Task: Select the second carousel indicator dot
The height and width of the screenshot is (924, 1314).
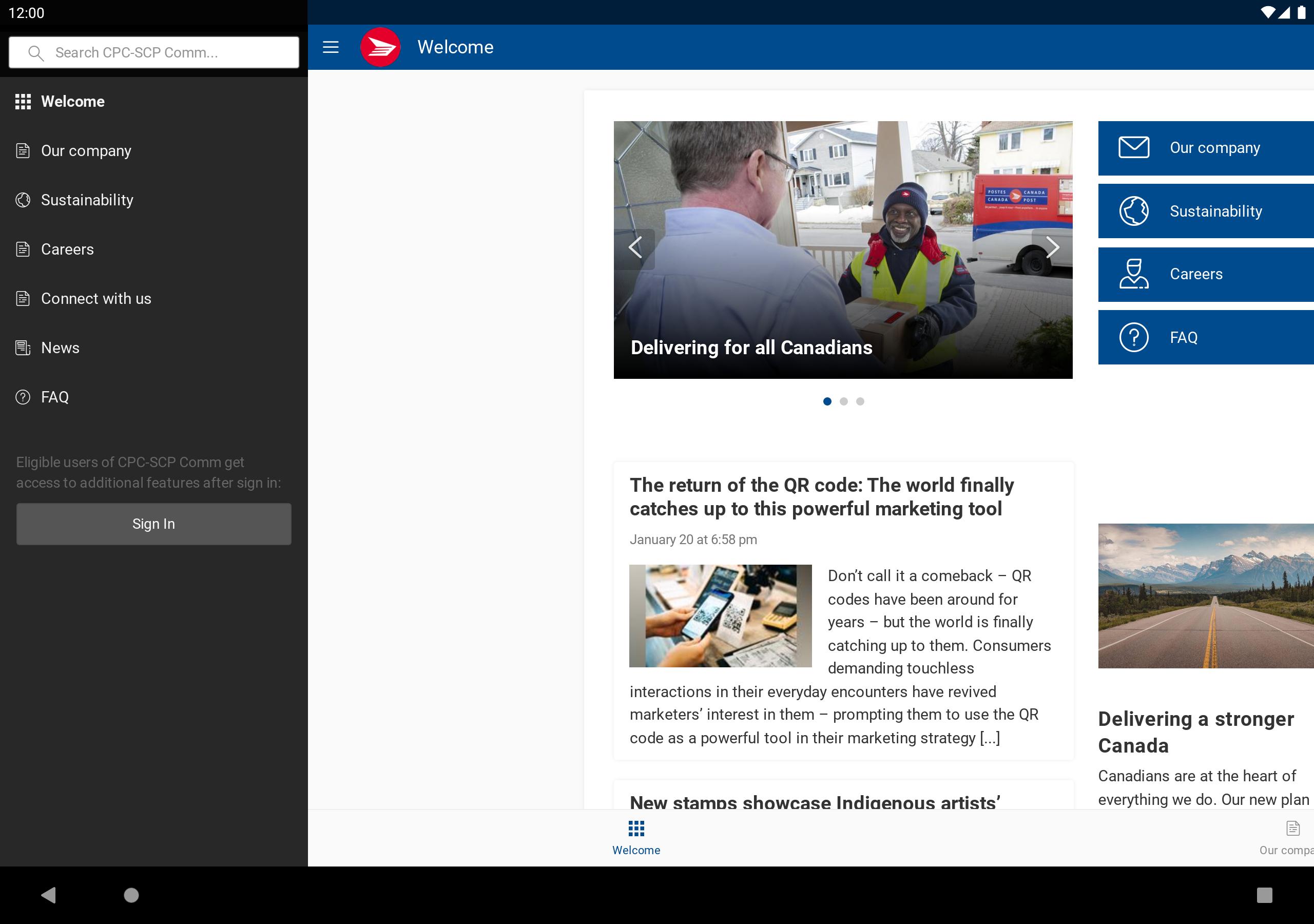Action: [x=843, y=401]
